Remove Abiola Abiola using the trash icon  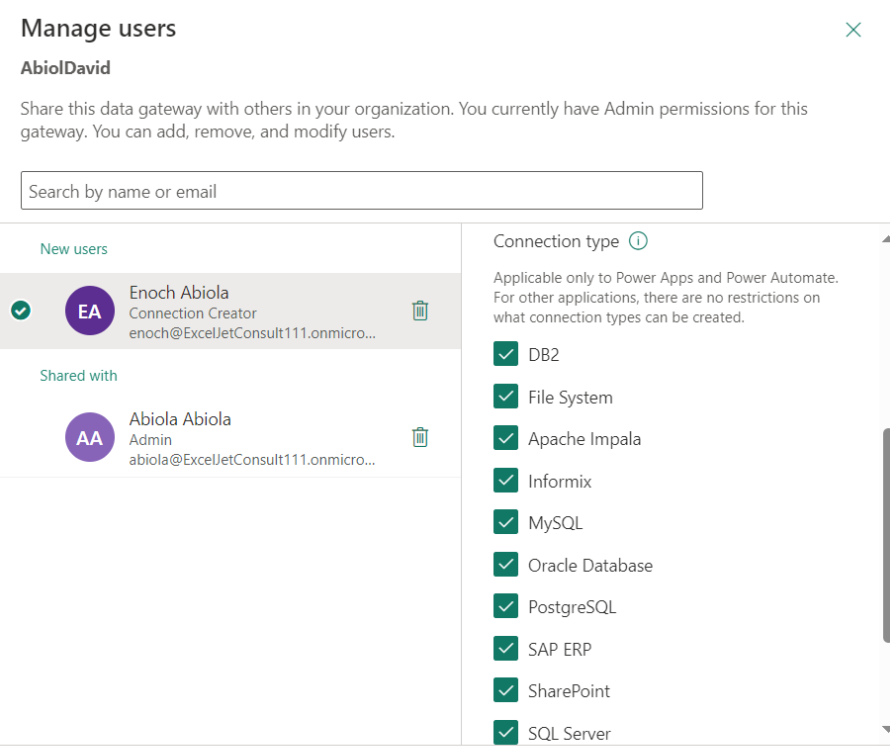click(420, 437)
